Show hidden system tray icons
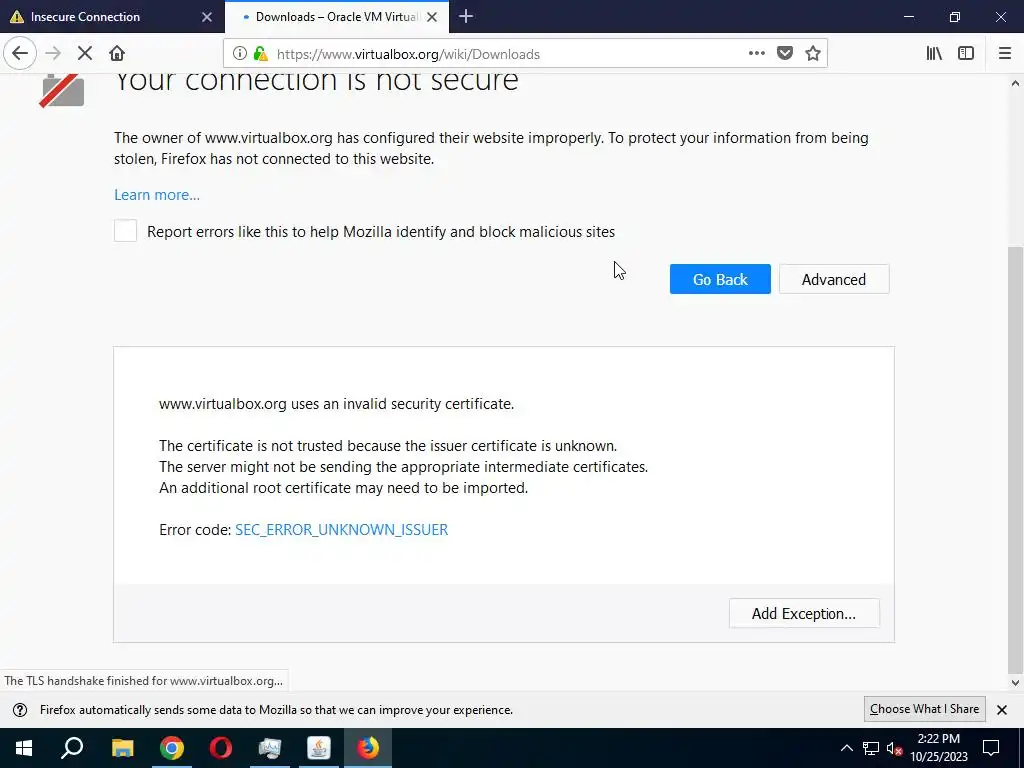 (846, 748)
